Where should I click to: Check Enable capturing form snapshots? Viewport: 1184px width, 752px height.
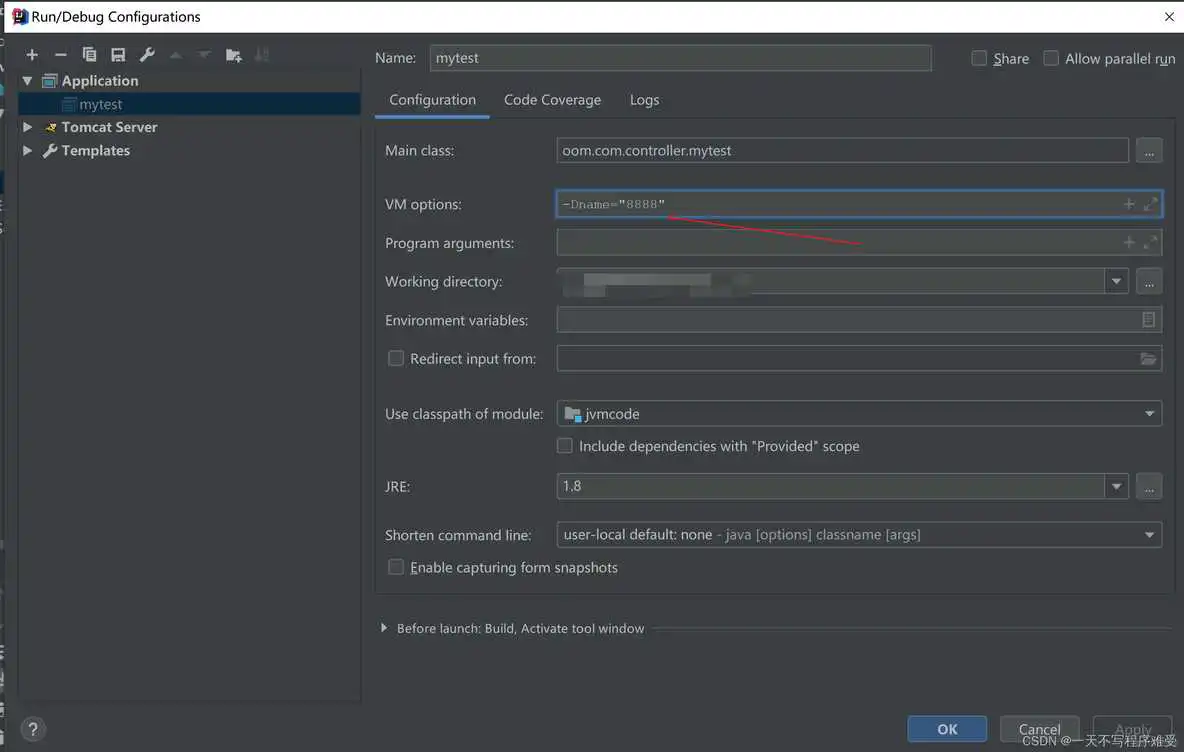396,568
